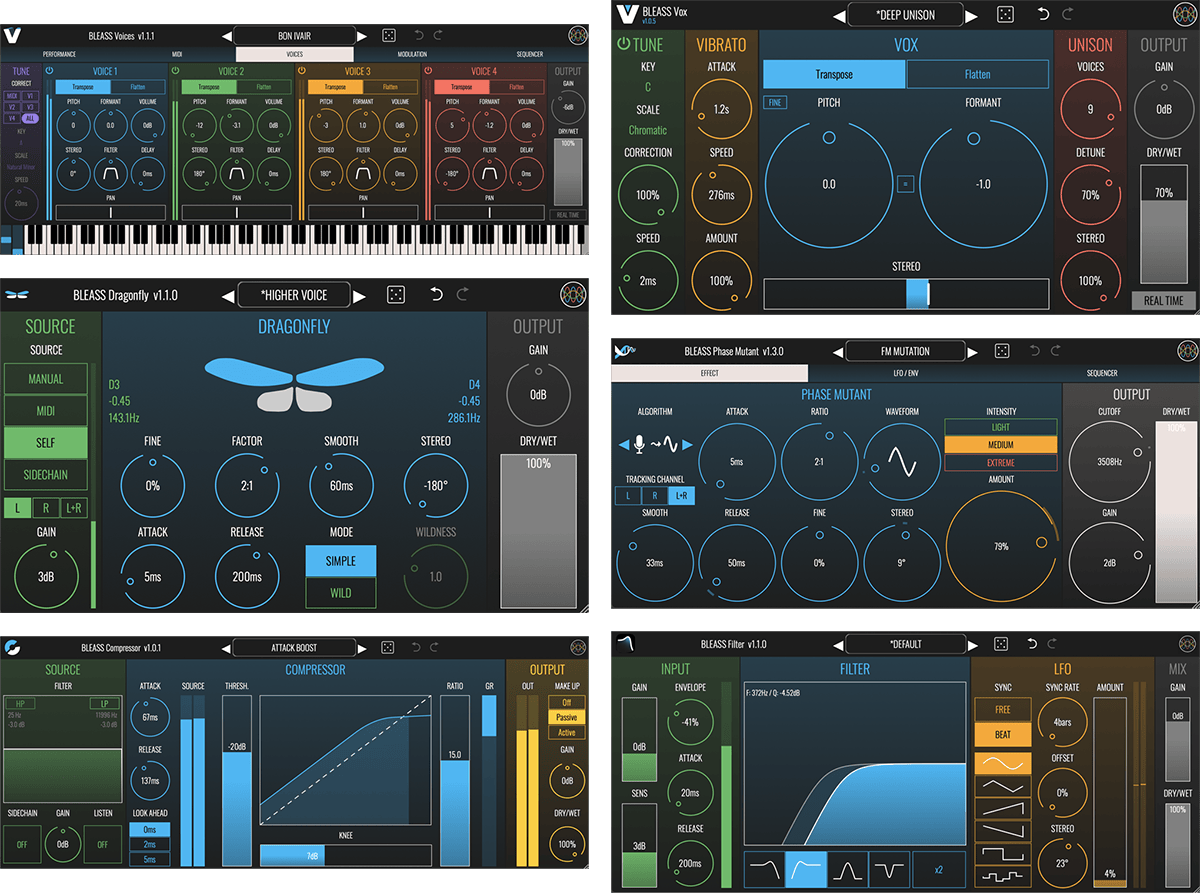Choose WILD mode in BLEASS Dragonfly

pos(341,593)
